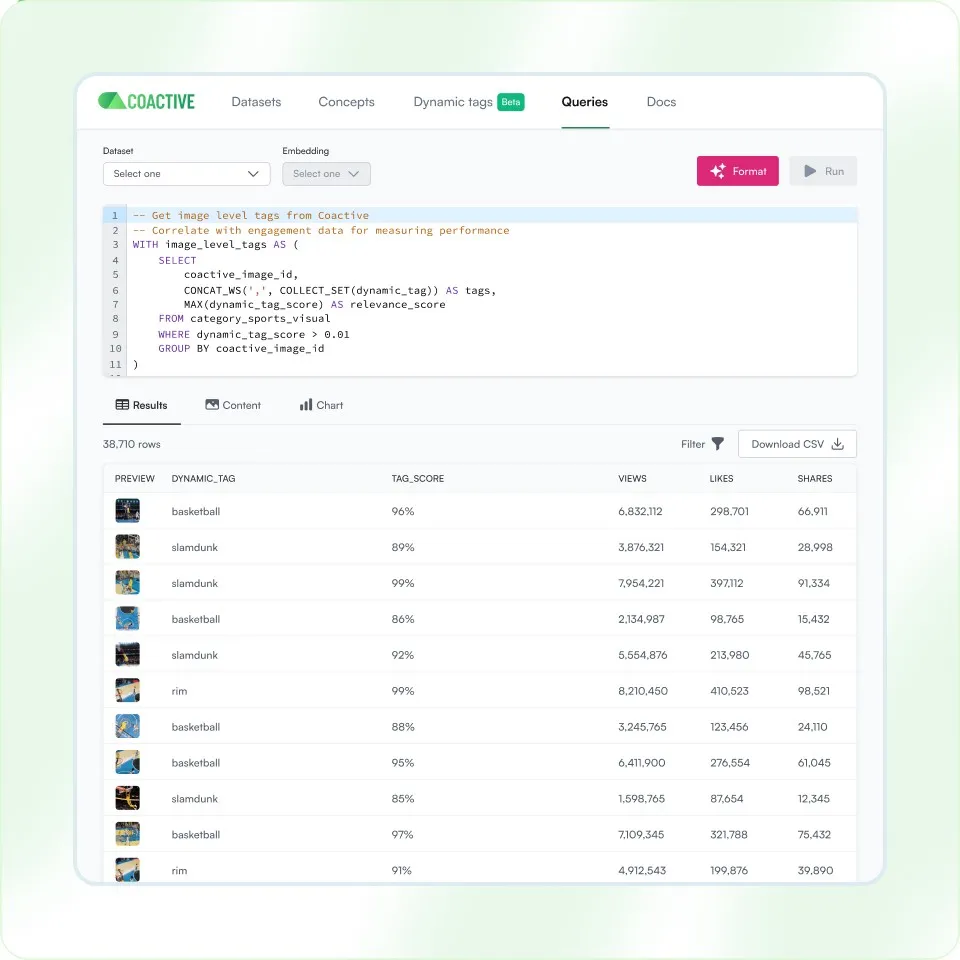Screen dimensions: 960x960
Task: Click the 89% tag score cell
Action: pyautogui.click(x=403, y=547)
